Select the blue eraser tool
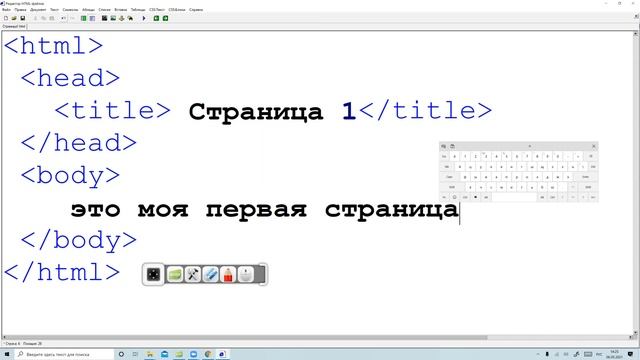Image resolution: width=640 pixels, height=360 pixels. tap(211, 274)
